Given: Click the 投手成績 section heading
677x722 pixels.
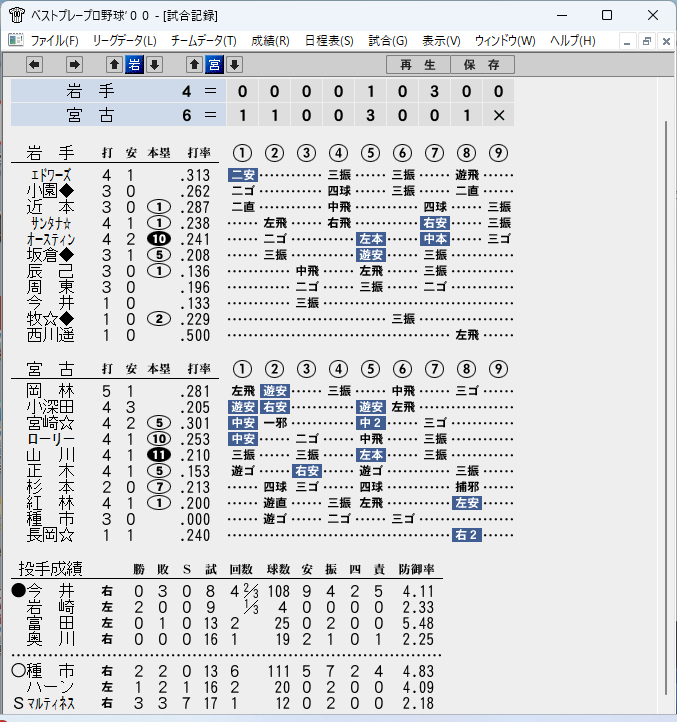Looking at the screenshot, I should [51, 569].
